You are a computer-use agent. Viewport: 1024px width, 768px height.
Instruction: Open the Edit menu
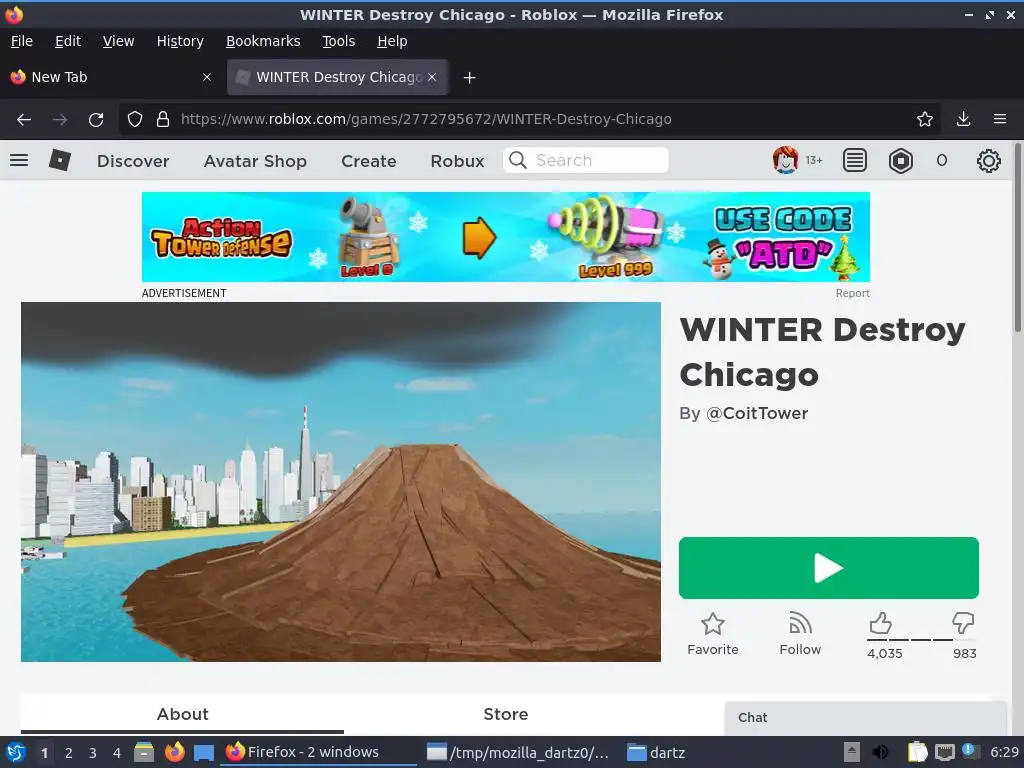click(x=68, y=41)
